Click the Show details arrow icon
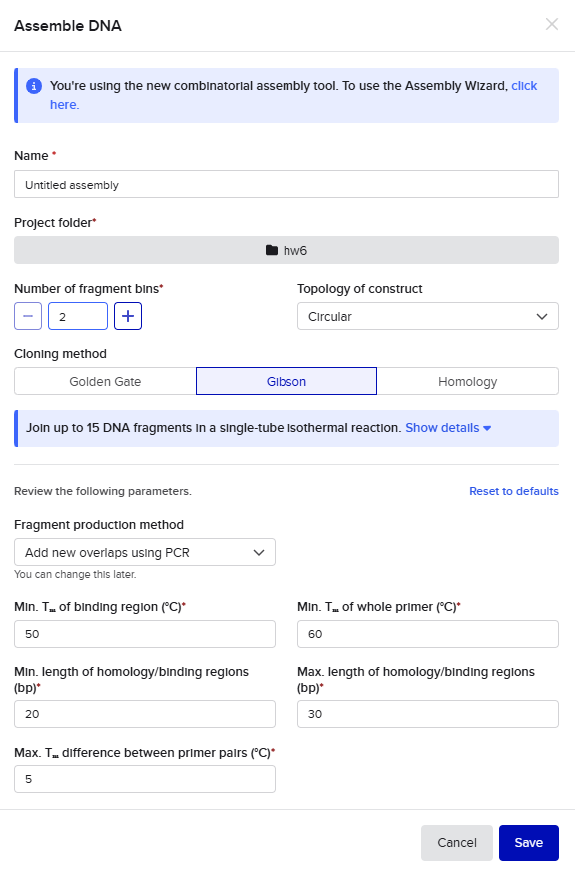The width and height of the screenshot is (575, 875). (x=487, y=428)
